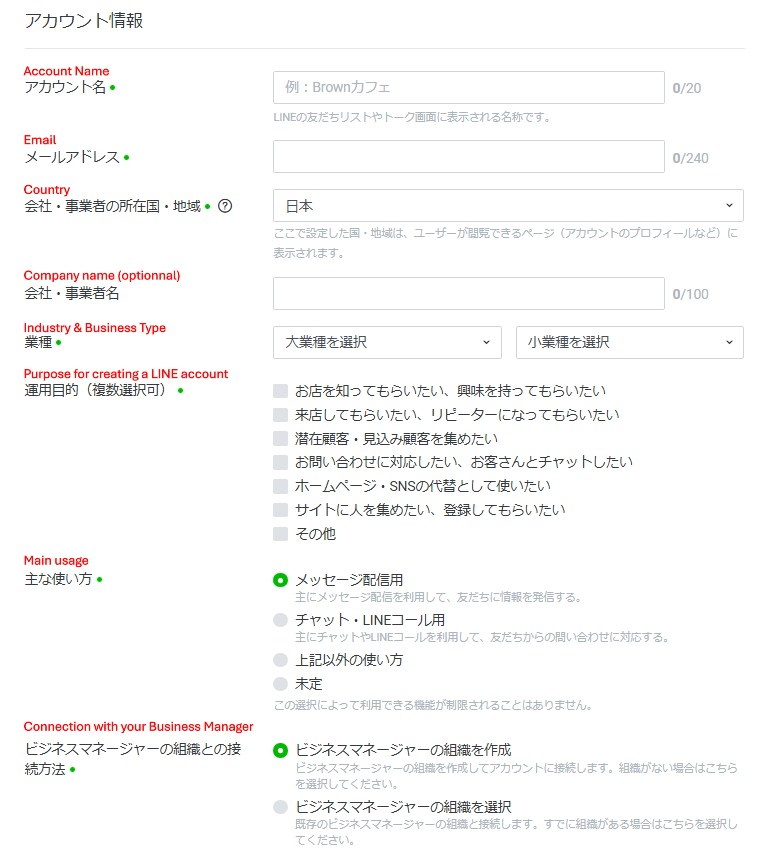Tick お問い合わせに対応したい checkbox
The height and width of the screenshot is (863, 762).
pos(281,462)
